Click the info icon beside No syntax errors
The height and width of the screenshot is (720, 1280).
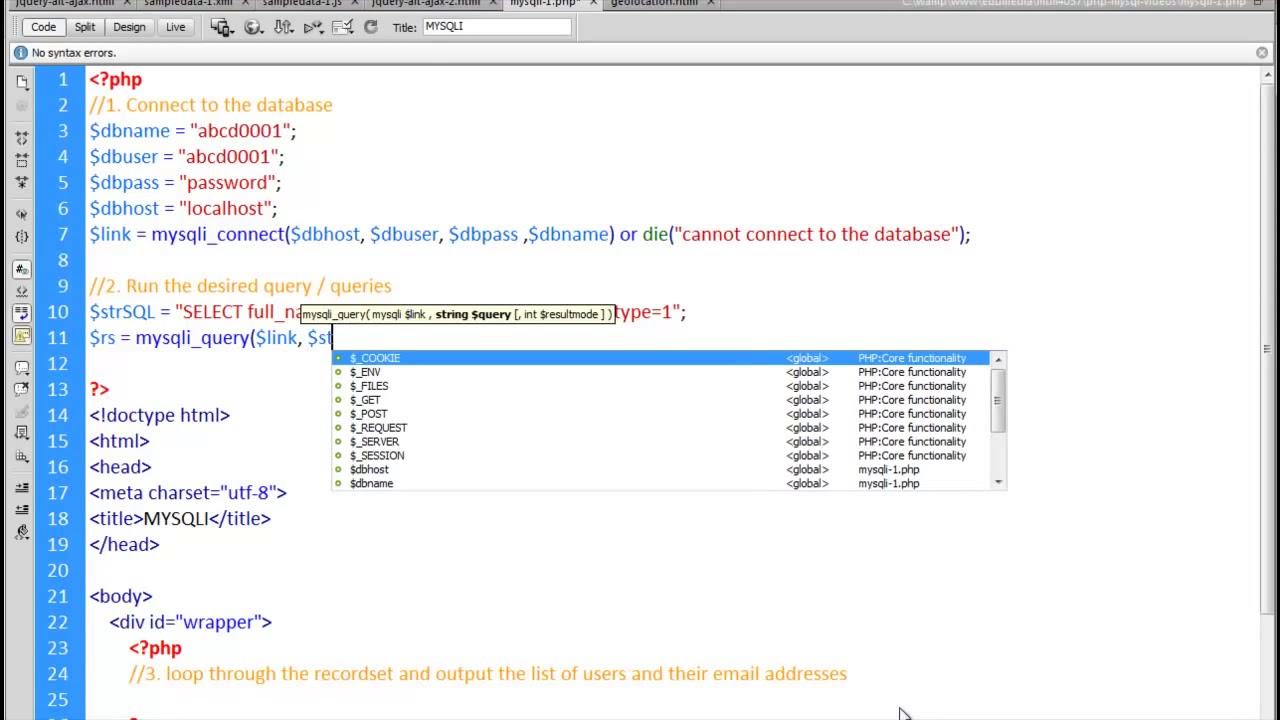(20, 52)
